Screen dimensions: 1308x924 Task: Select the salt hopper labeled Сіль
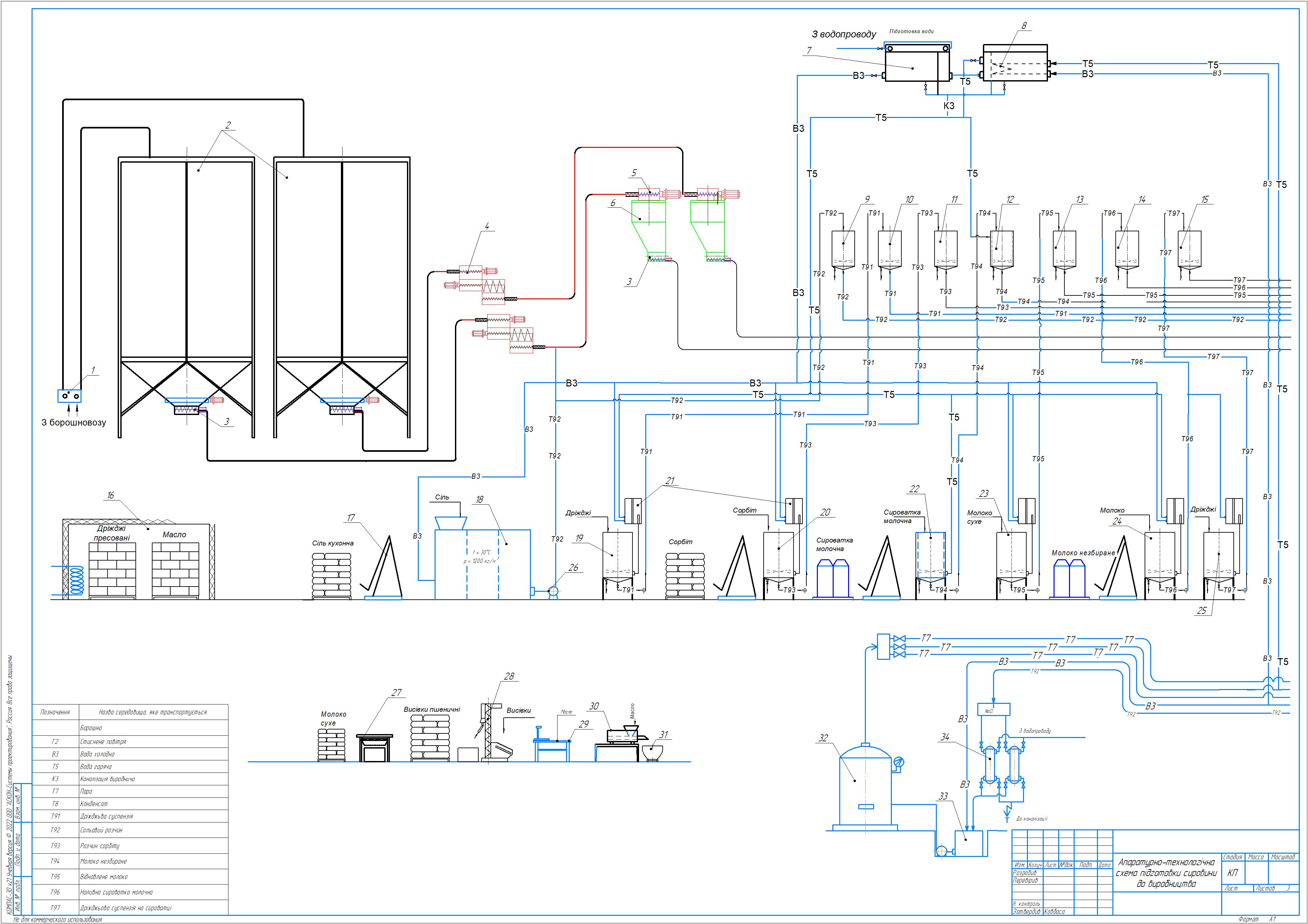tap(451, 523)
